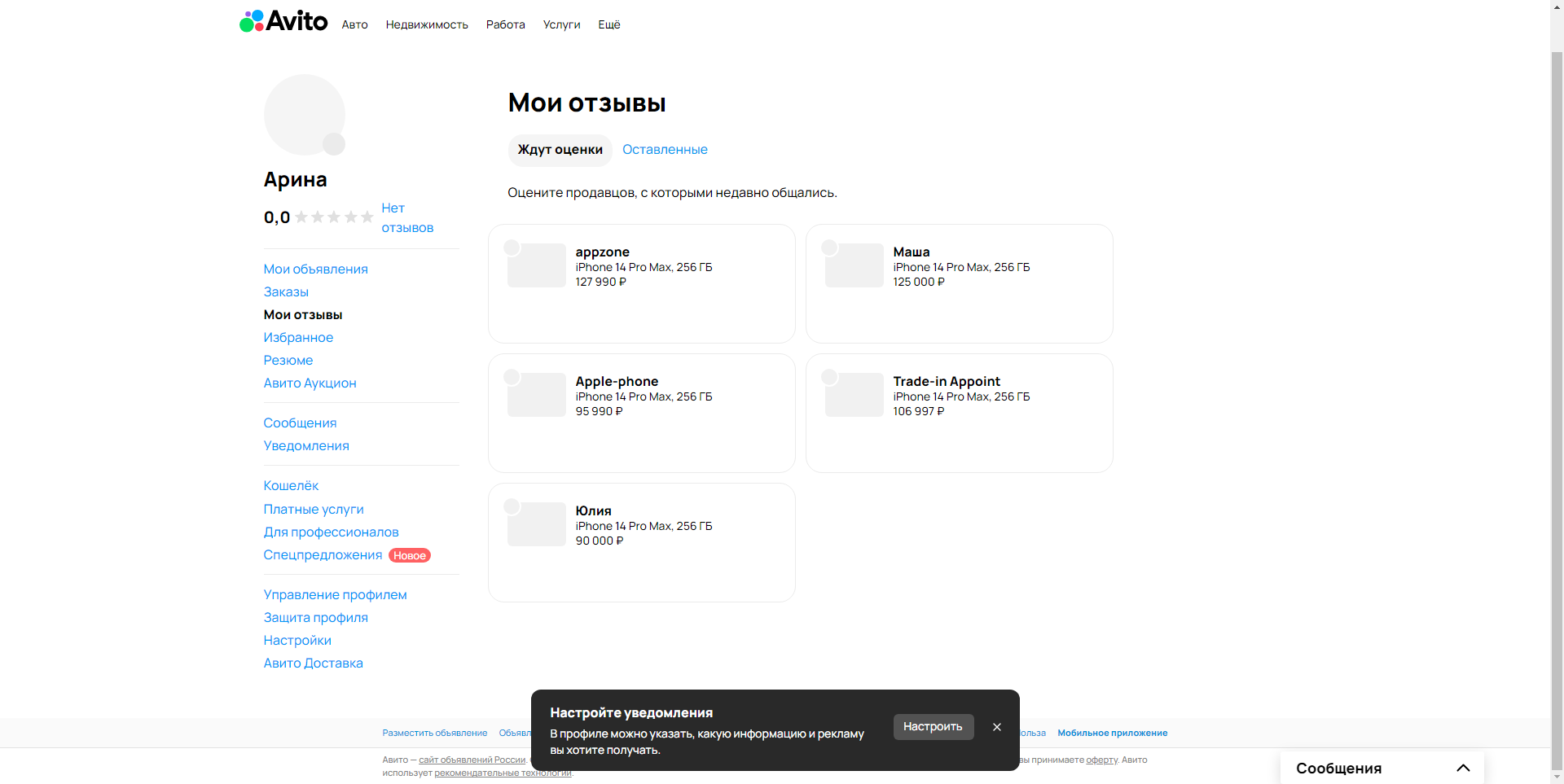The image size is (1564, 784).
Task: Open Управление профилем
Action: (x=335, y=595)
